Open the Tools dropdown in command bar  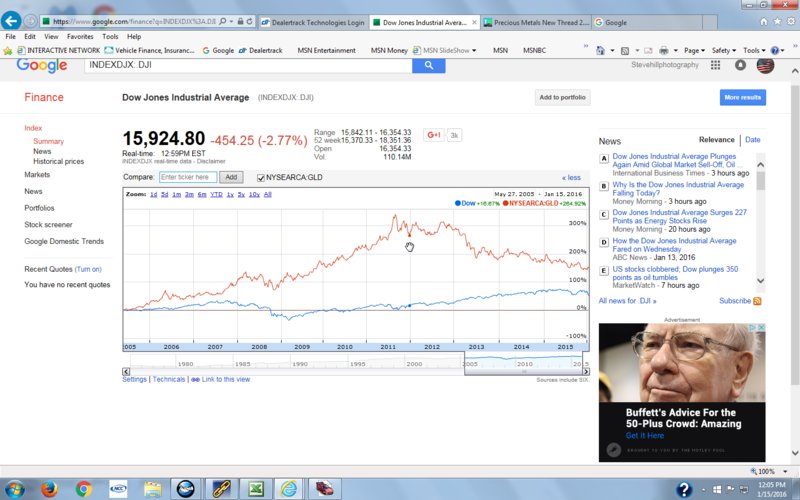(x=754, y=51)
